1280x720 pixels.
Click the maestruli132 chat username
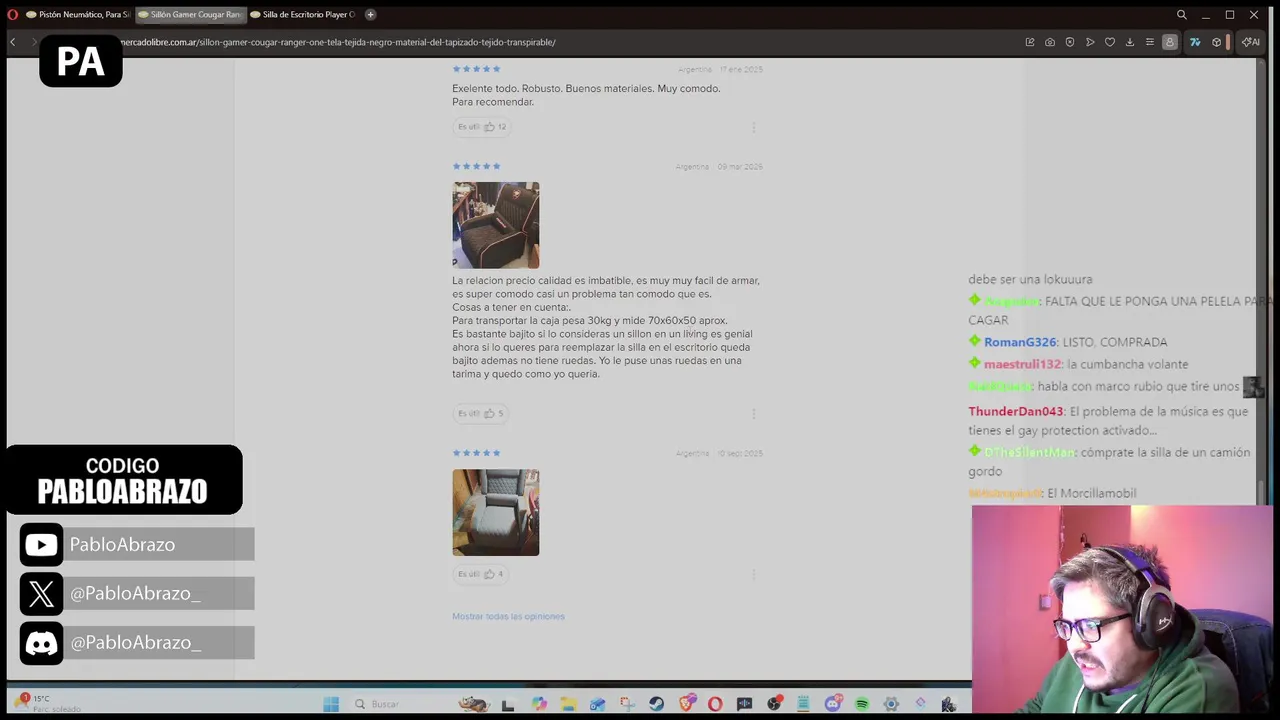click(x=1022, y=364)
